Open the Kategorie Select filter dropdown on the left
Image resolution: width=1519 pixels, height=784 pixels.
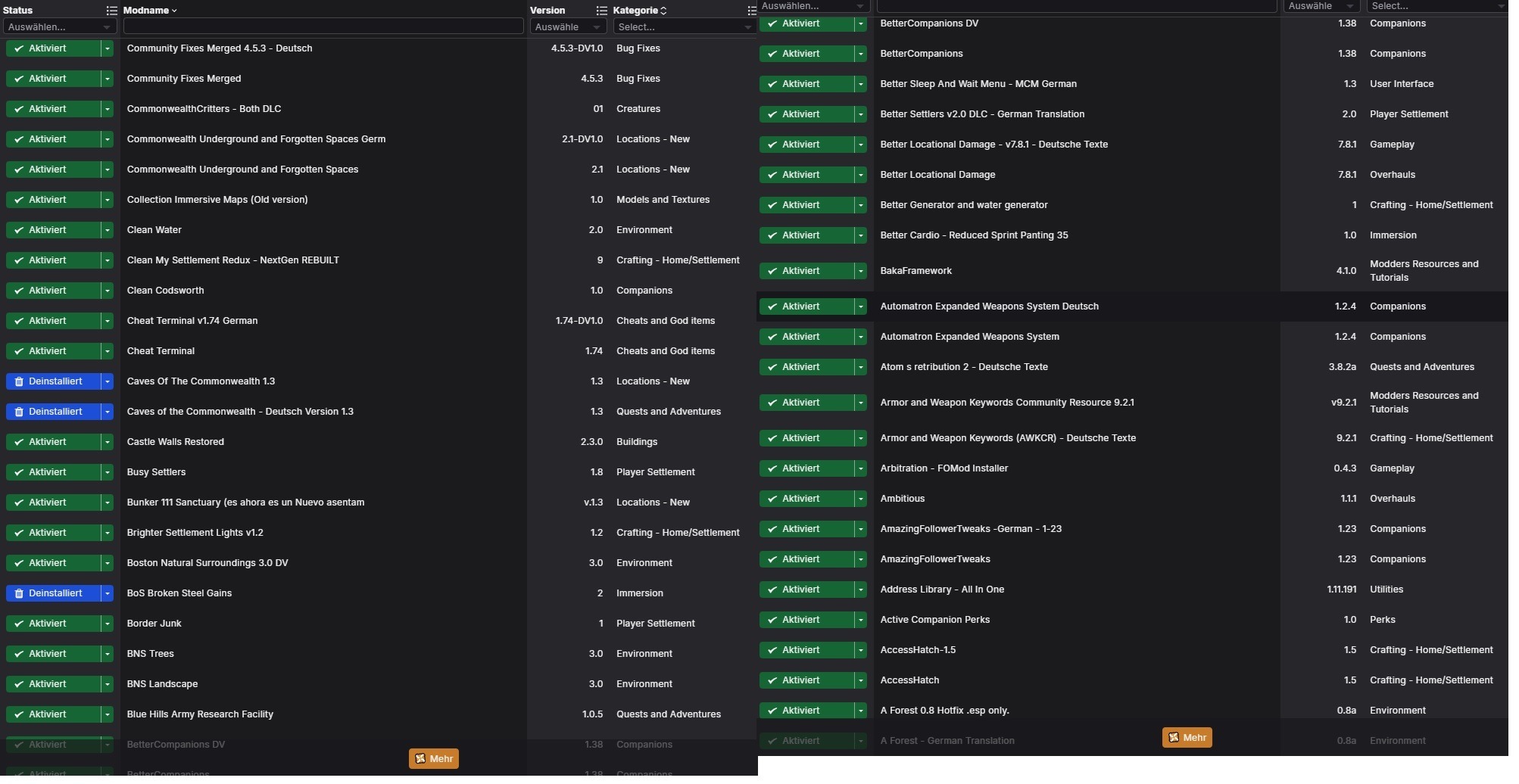tap(683, 27)
